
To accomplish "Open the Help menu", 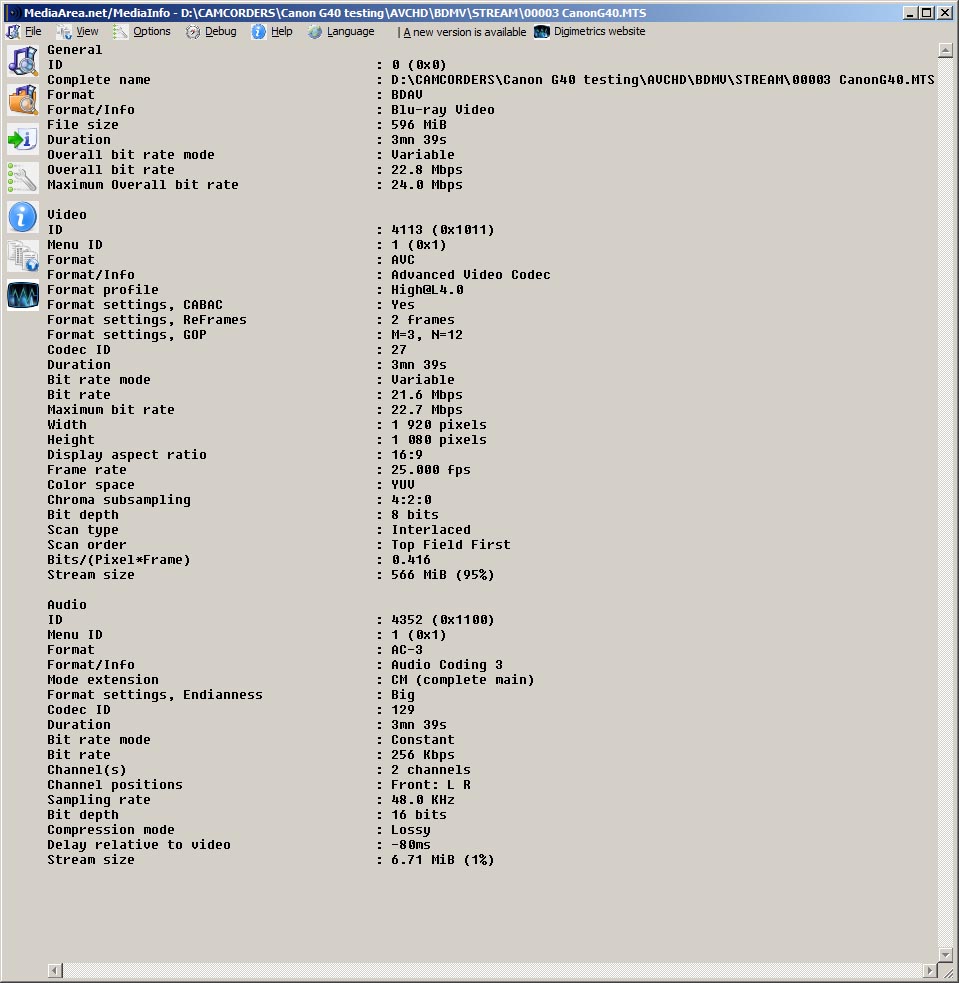I will tap(272, 31).
